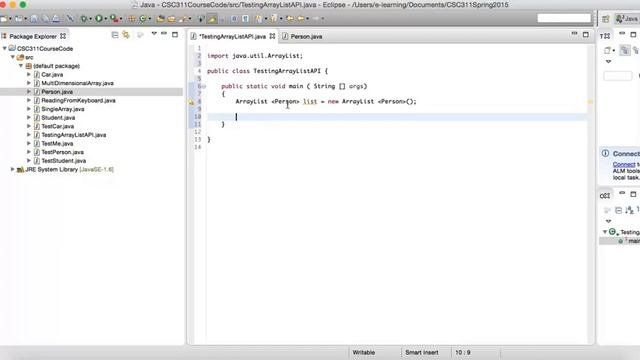Click the warning marker on line 8
The image size is (640, 360).
click(191, 102)
